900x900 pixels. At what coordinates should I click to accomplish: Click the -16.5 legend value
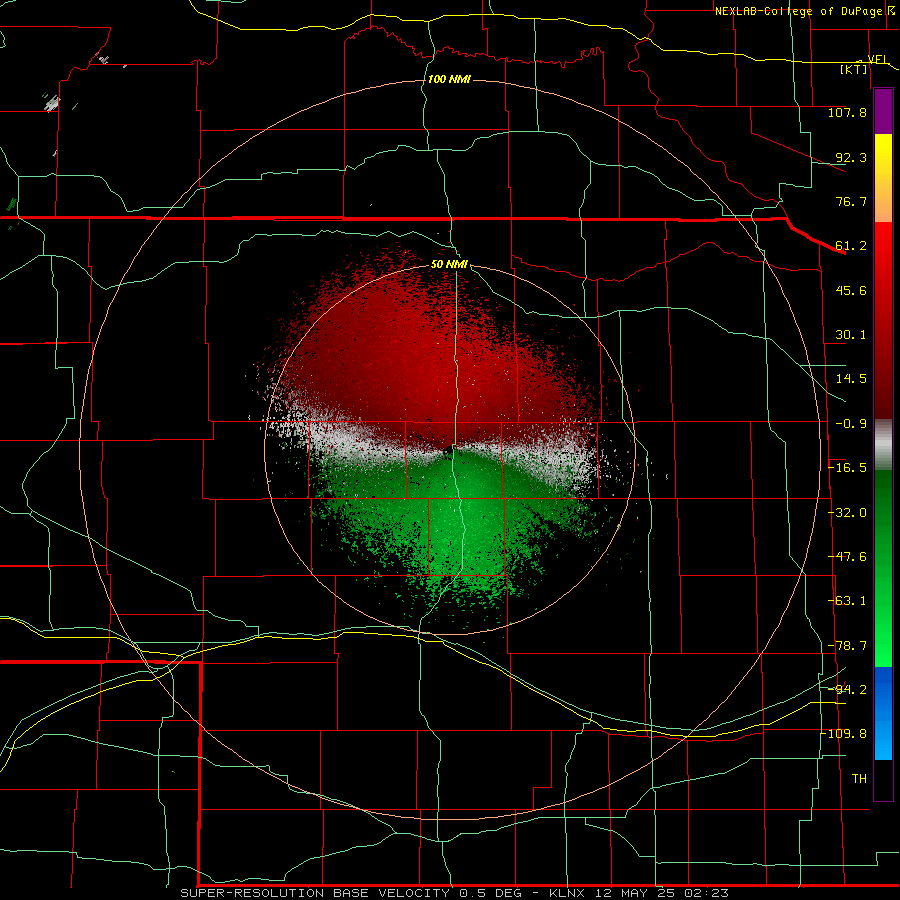(x=847, y=468)
